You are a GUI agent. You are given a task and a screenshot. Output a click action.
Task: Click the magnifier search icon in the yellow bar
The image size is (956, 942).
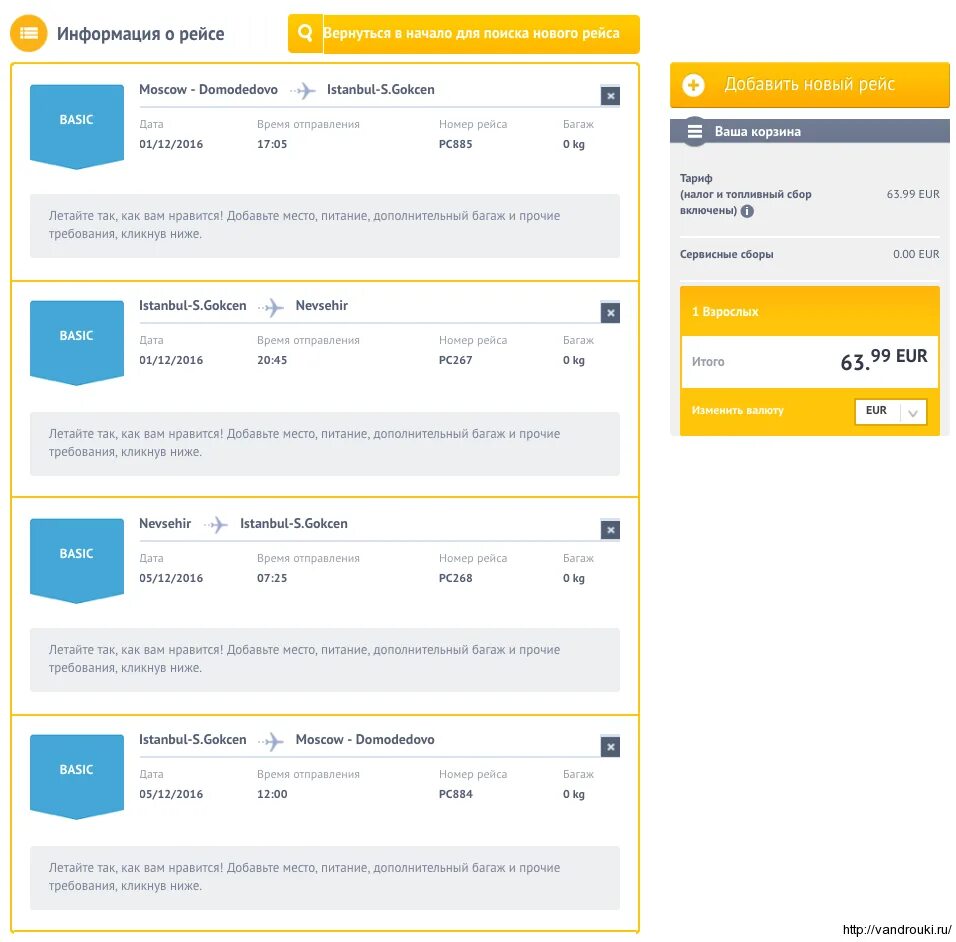coord(305,33)
